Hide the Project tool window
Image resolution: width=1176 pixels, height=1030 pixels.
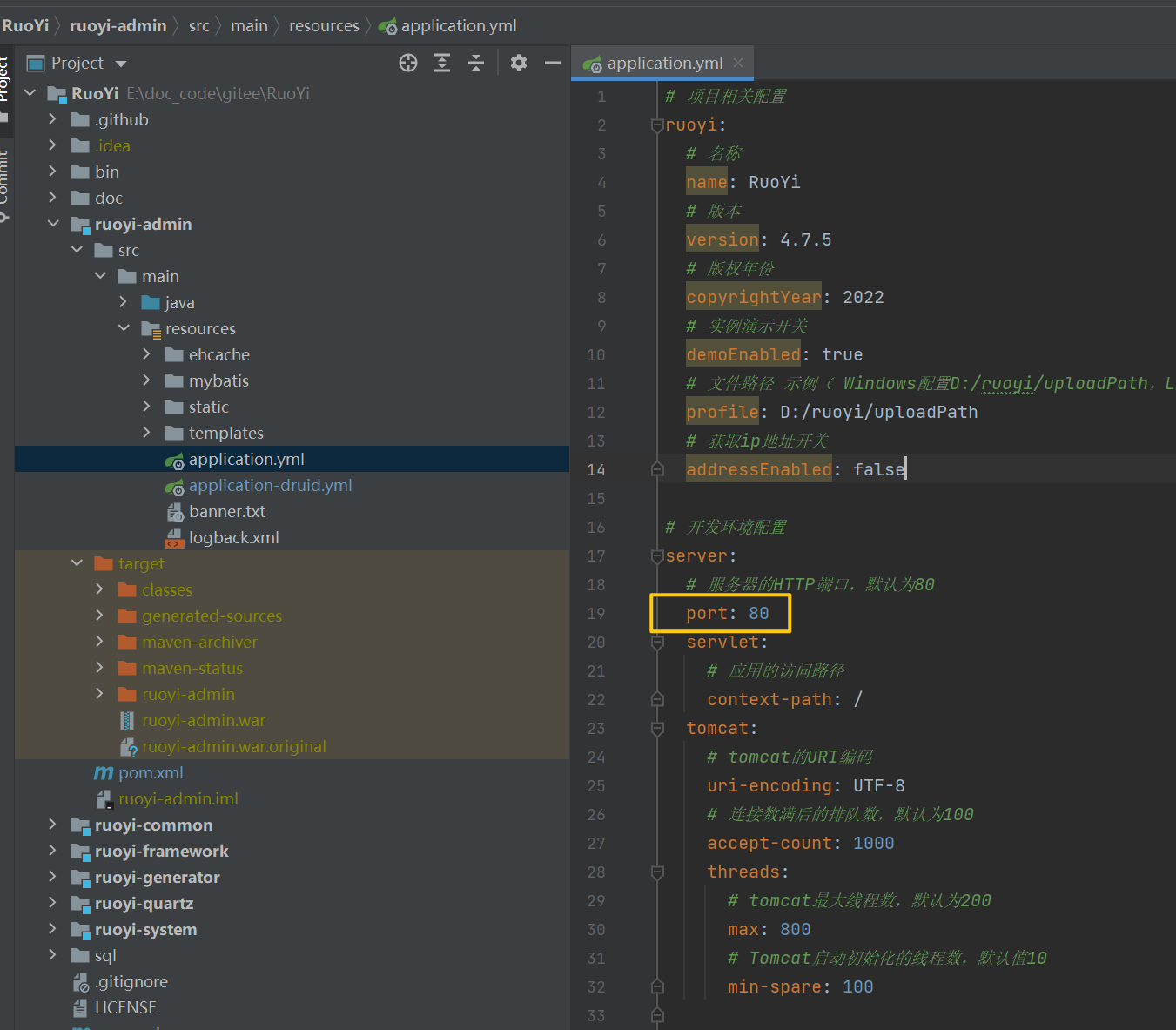(553, 63)
